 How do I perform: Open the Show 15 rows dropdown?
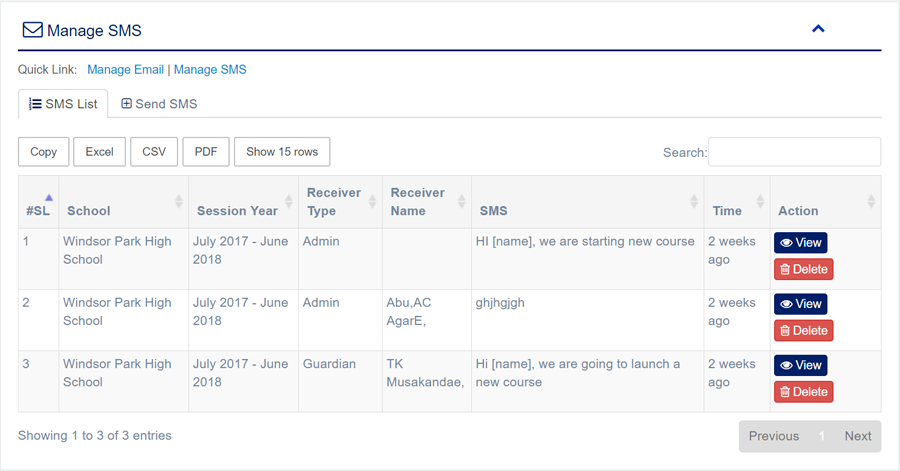[x=282, y=152]
